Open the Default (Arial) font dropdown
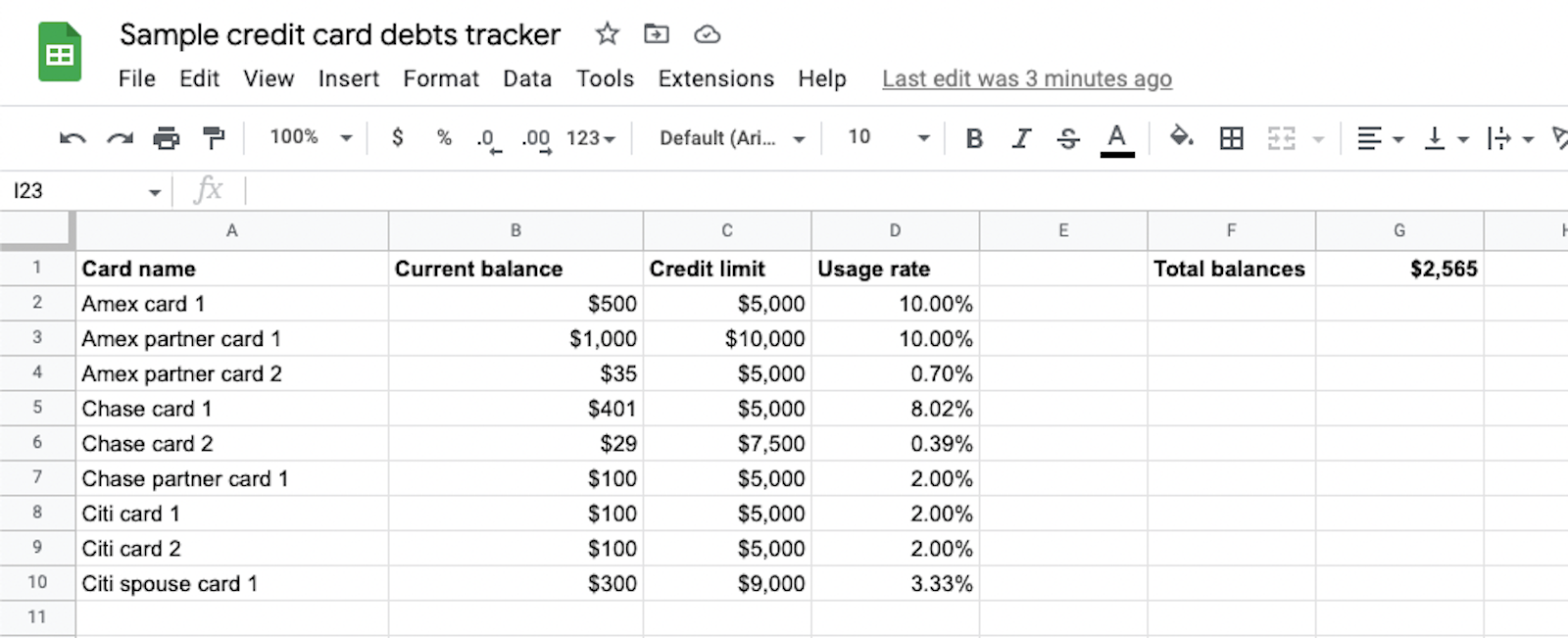Image resolution: width=1568 pixels, height=638 pixels. tap(732, 138)
